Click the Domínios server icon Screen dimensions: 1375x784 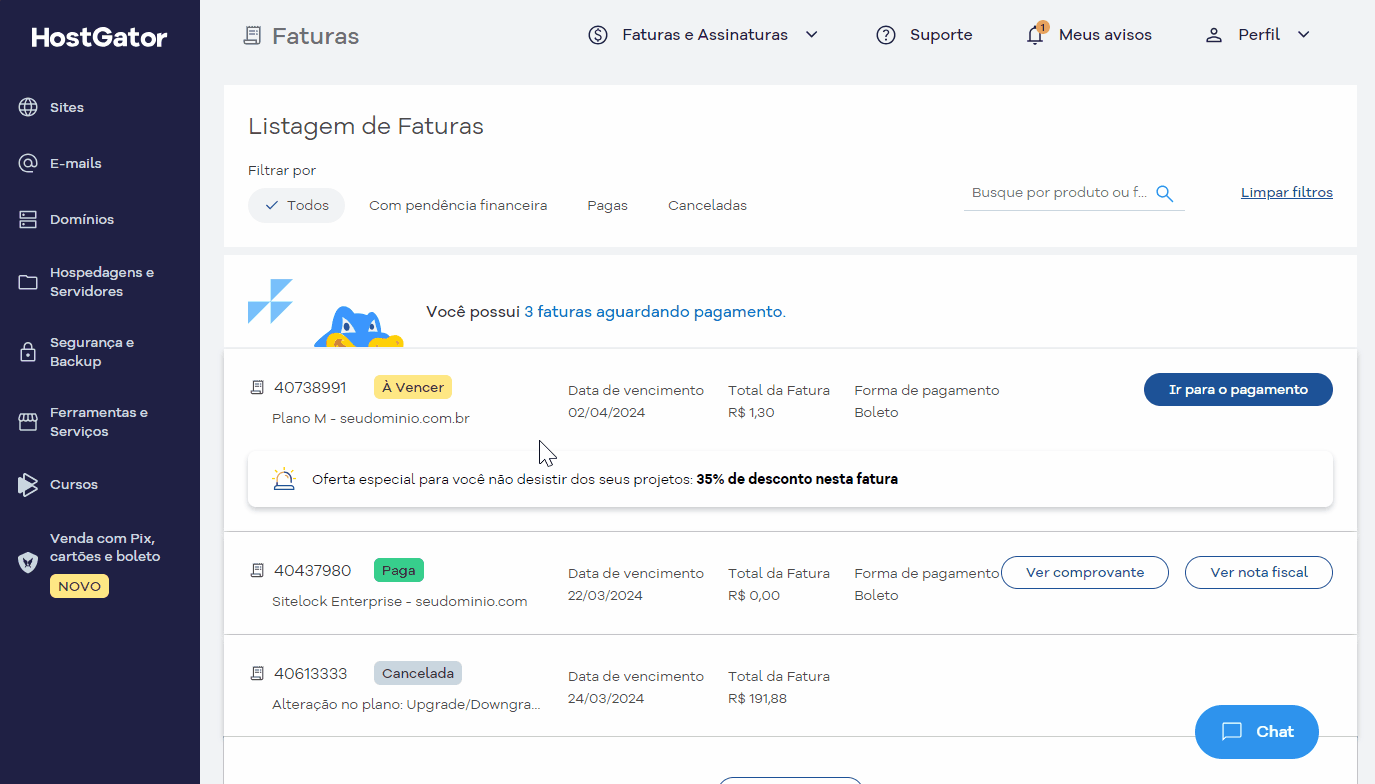pyautogui.click(x=28, y=219)
